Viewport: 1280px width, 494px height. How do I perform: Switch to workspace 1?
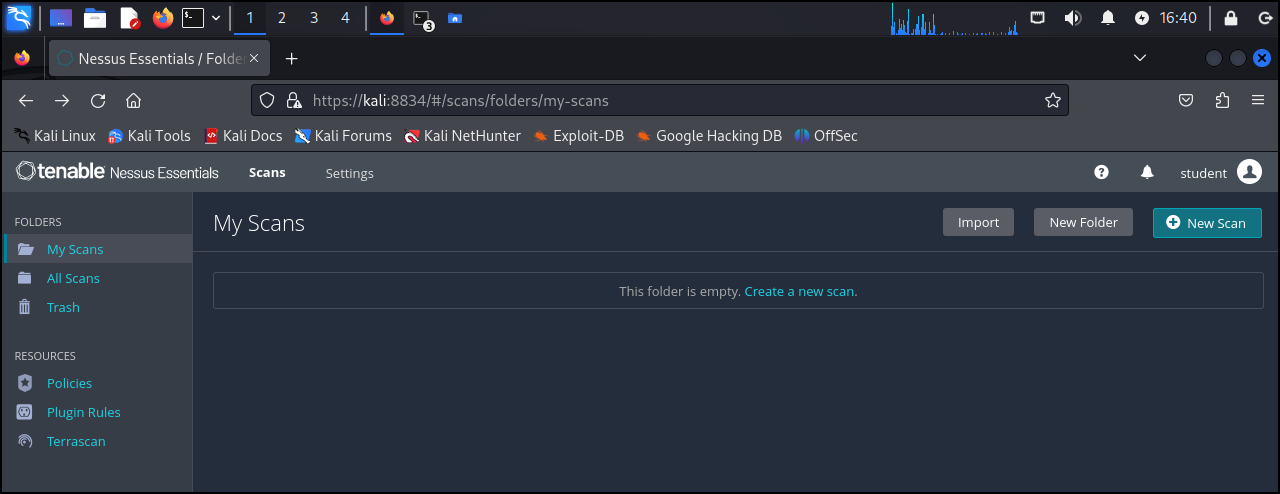click(x=250, y=17)
